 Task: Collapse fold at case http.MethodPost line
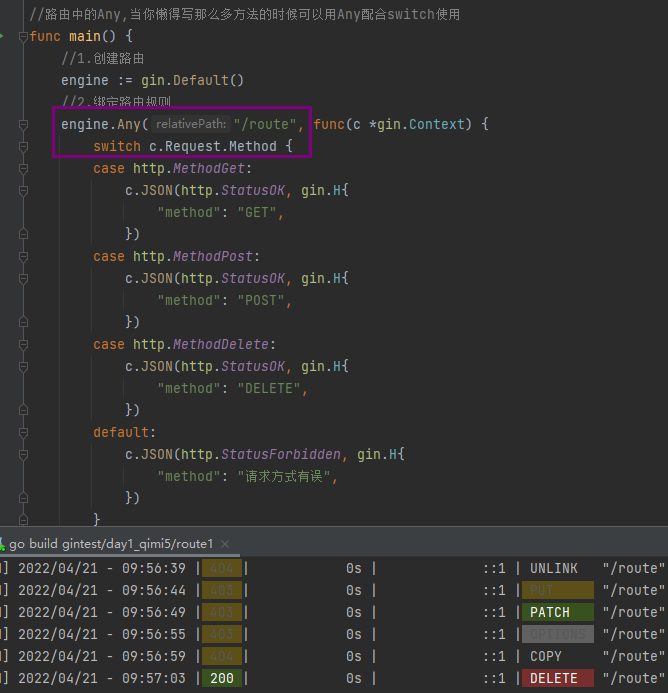24,257
